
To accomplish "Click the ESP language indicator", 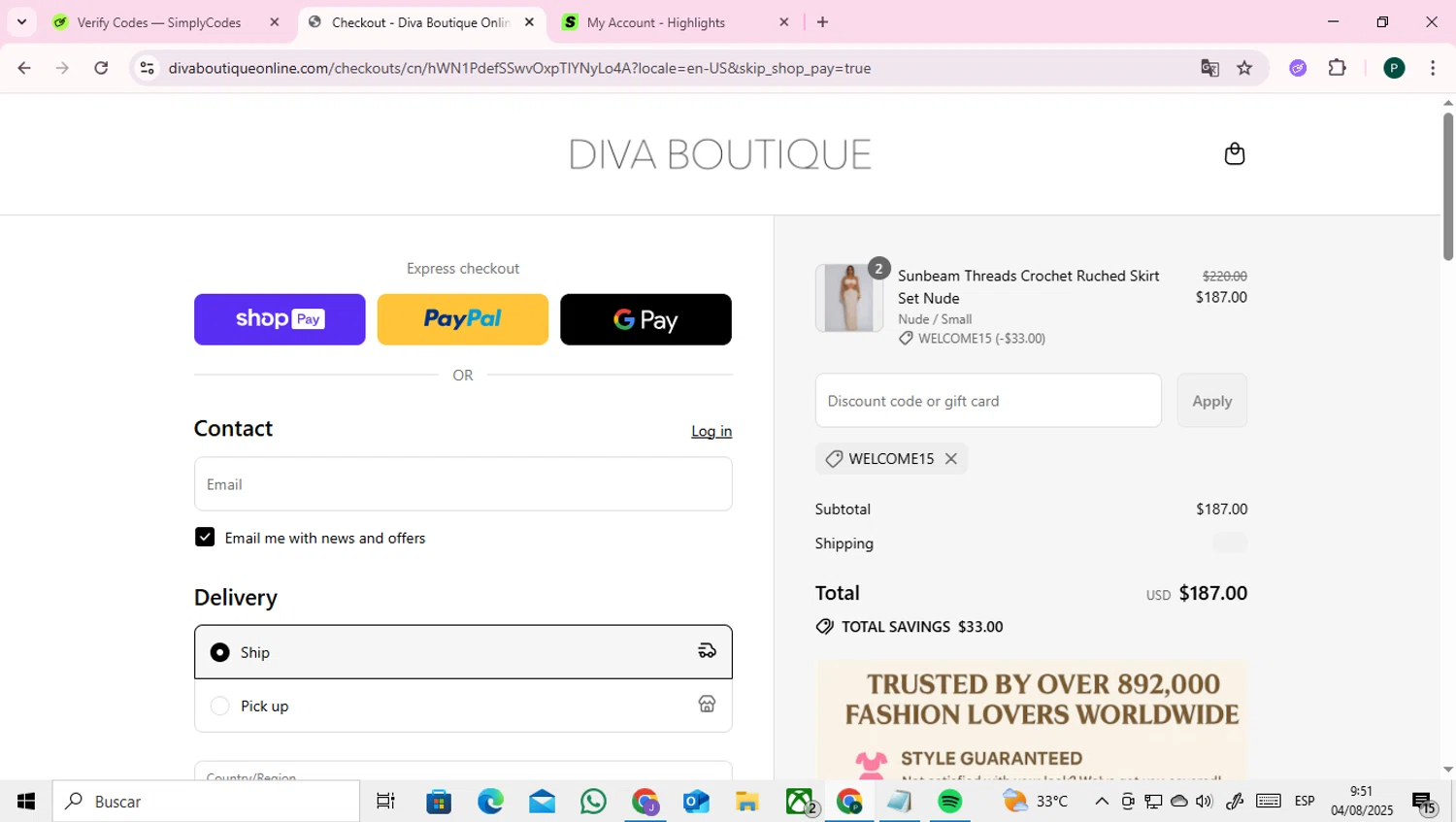I will pos(1305,802).
